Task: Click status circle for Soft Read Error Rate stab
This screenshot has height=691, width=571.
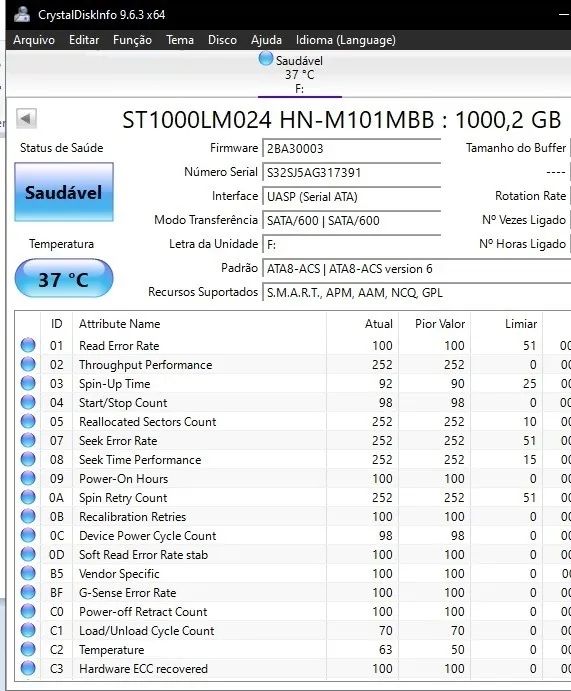Action: click(28, 554)
